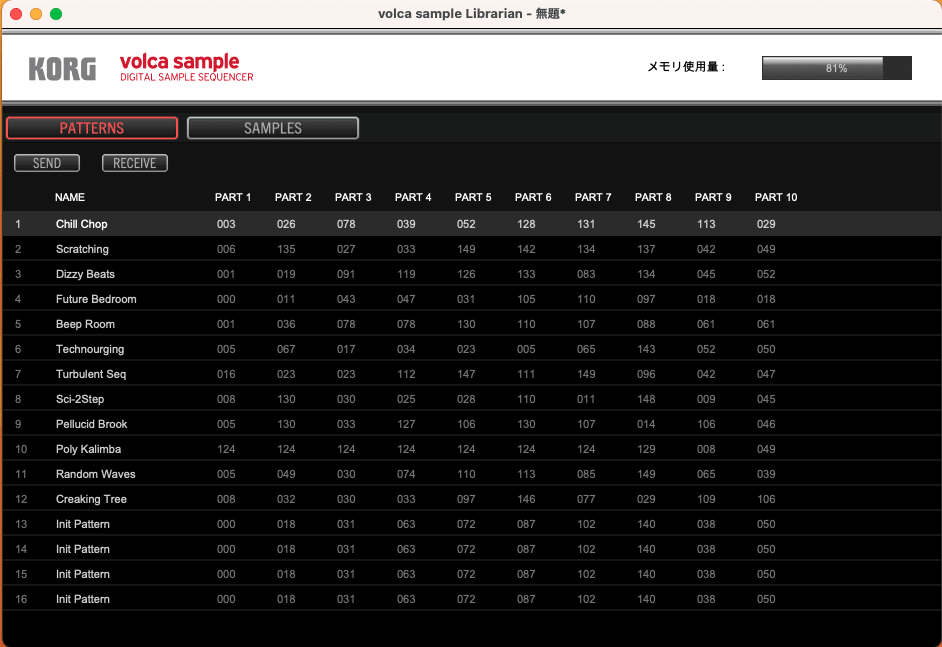
Task: Click Creaking Tree PART 6 value 146
Action: tap(526, 499)
